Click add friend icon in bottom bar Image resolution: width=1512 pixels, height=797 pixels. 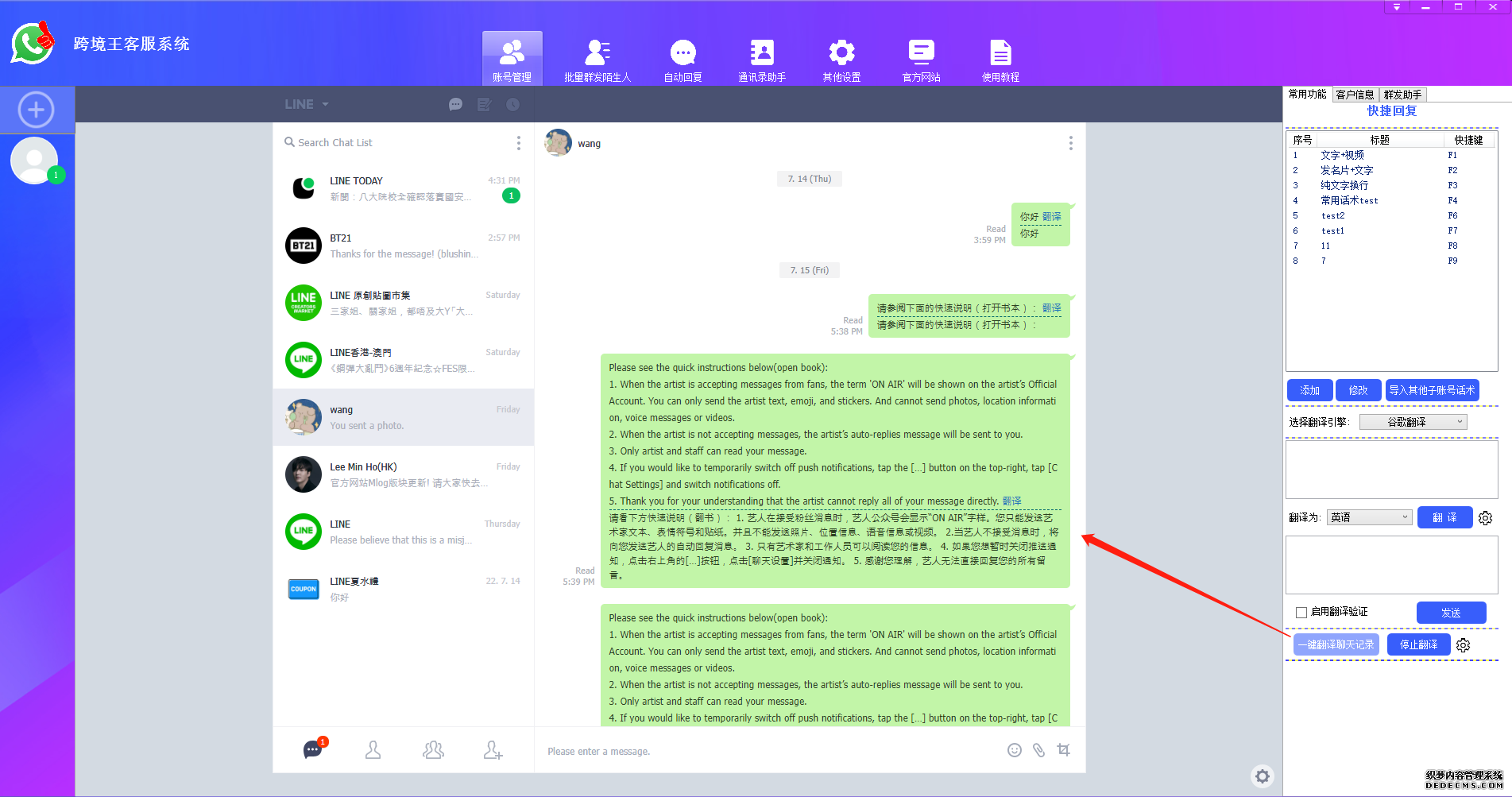(x=493, y=750)
